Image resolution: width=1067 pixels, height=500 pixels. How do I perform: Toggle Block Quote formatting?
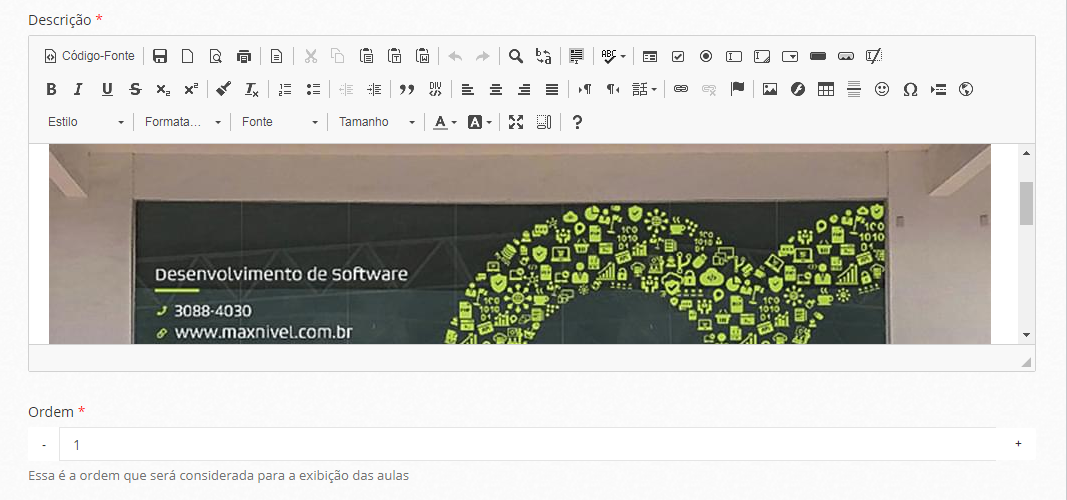[407, 89]
